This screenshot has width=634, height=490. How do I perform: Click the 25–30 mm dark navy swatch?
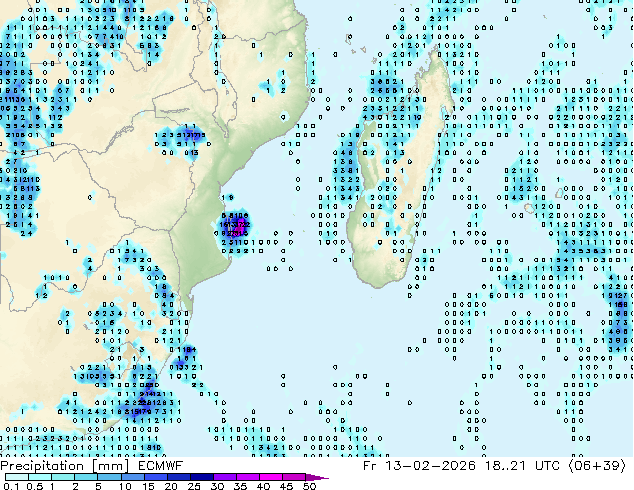(202, 477)
